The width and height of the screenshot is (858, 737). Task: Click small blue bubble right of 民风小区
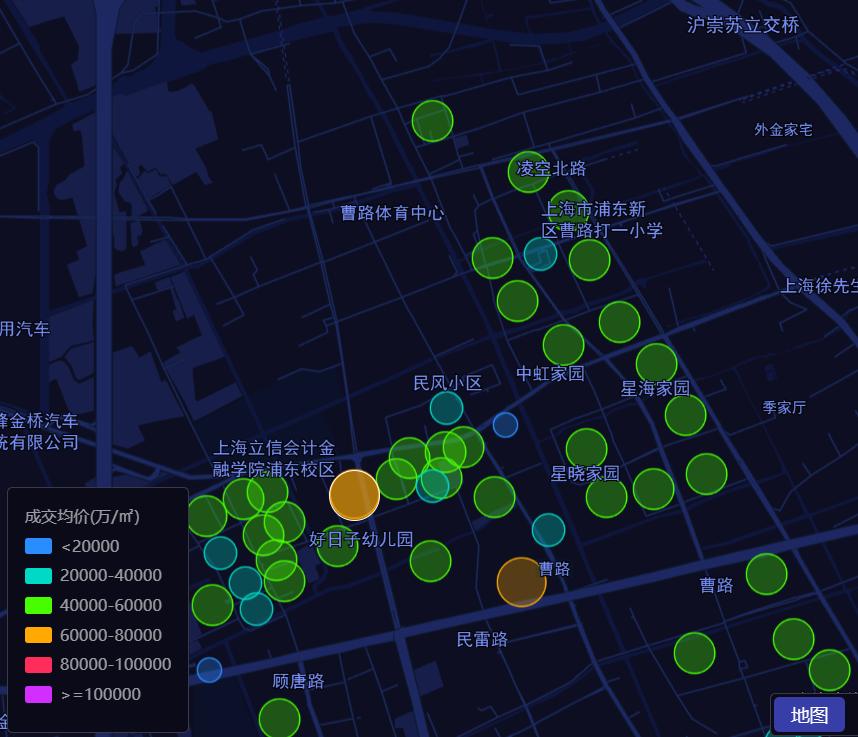(505, 425)
